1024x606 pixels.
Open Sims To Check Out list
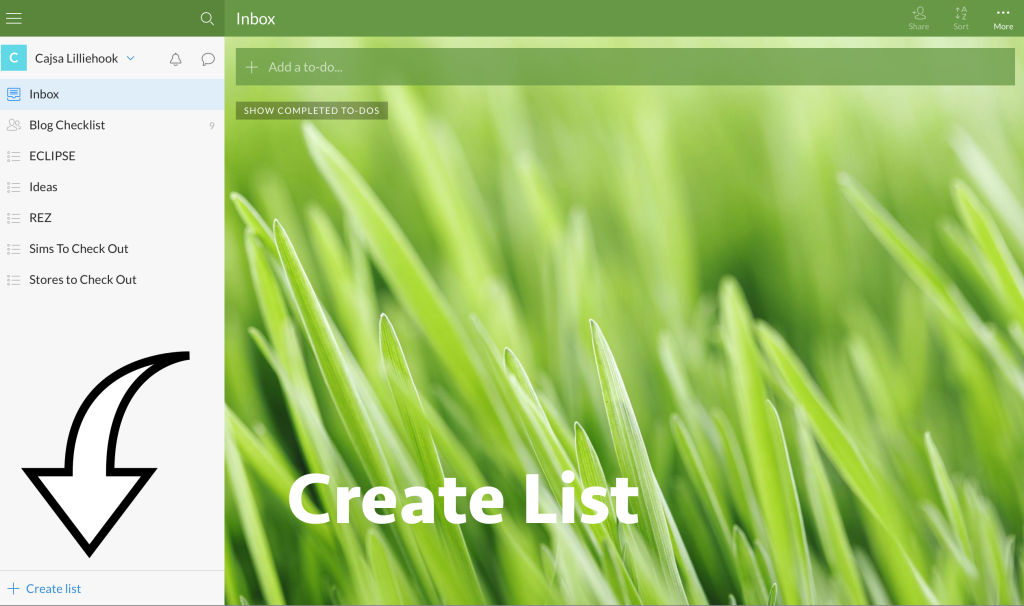click(79, 249)
